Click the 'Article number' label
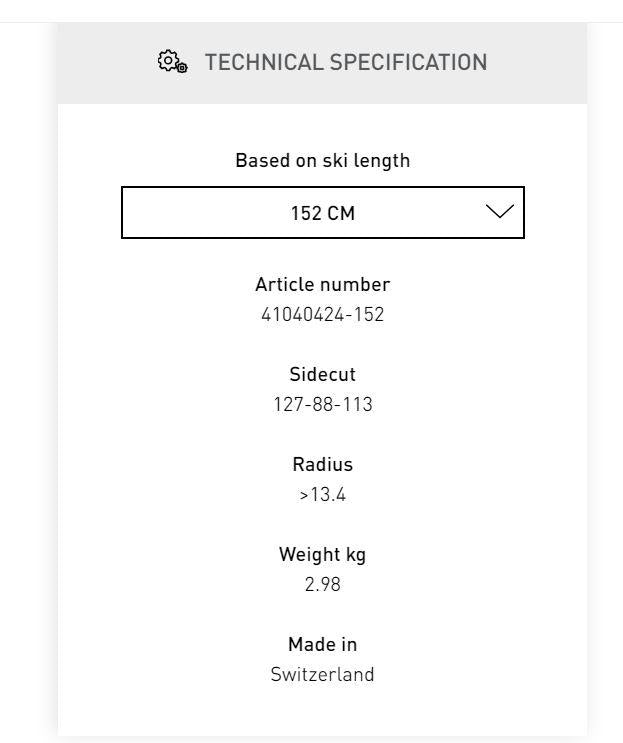 (x=322, y=285)
